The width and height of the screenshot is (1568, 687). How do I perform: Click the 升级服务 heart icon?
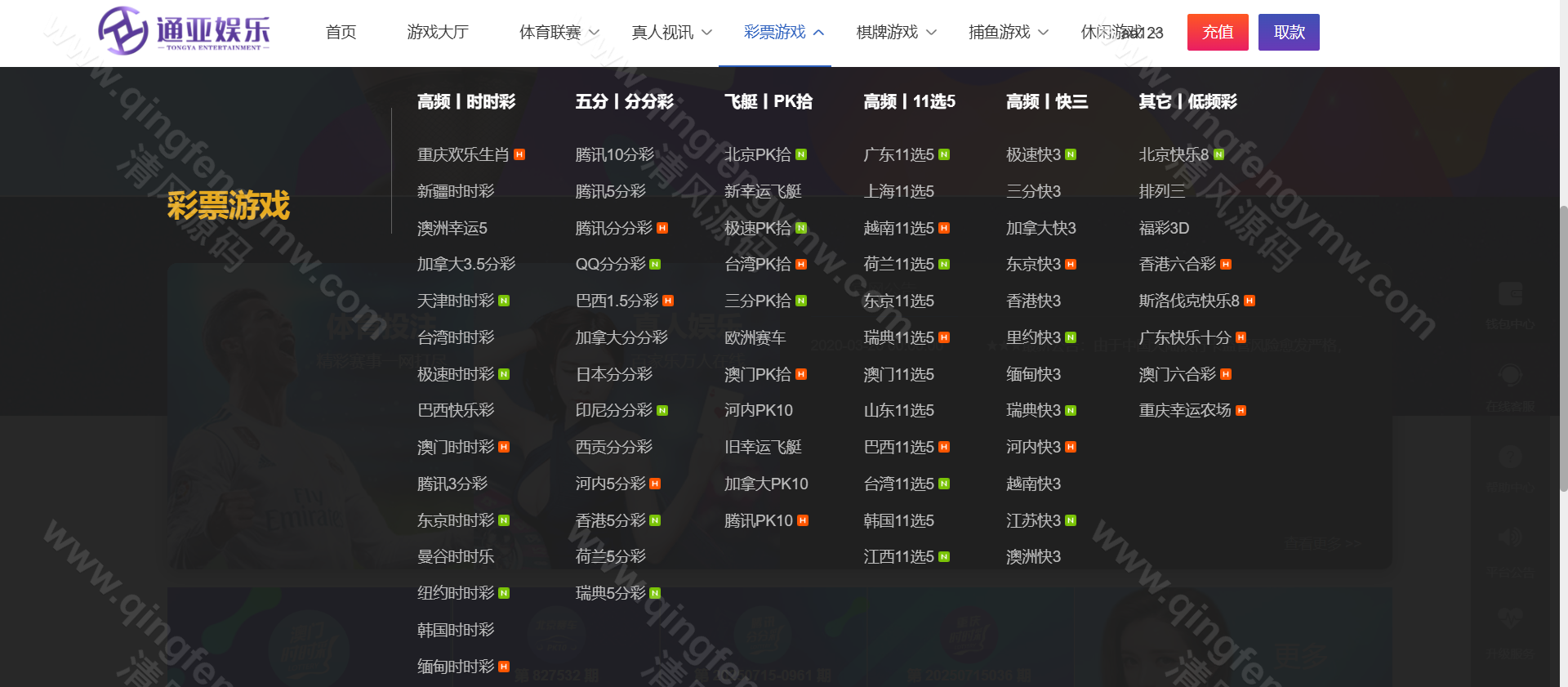pyautogui.click(x=1510, y=618)
